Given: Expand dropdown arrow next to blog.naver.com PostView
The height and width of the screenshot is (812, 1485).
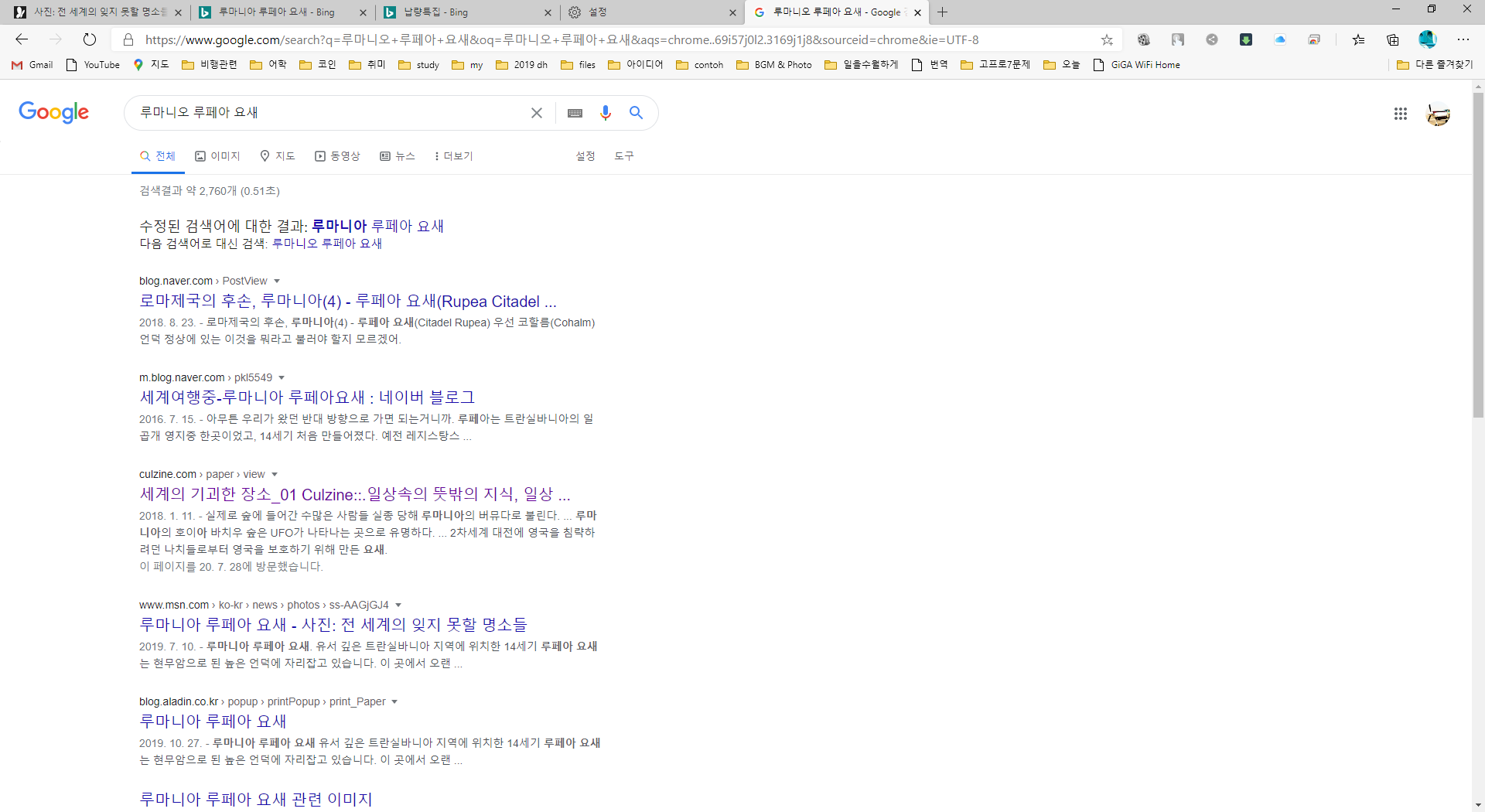Looking at the screenshot, I should click(x=277, y=281).
